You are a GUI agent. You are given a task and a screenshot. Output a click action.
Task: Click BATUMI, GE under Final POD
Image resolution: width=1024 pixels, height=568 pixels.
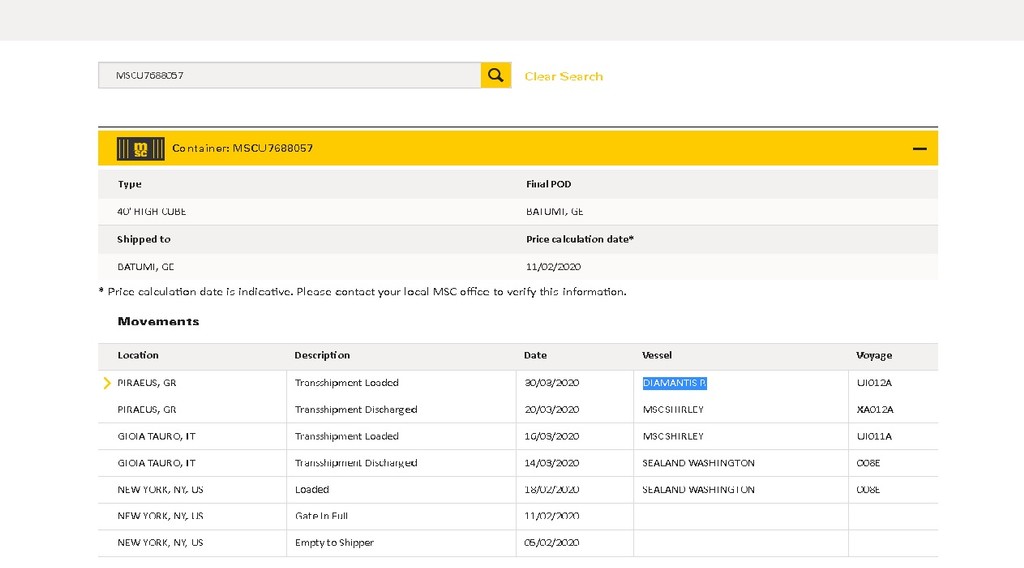[x=554, y=212]
